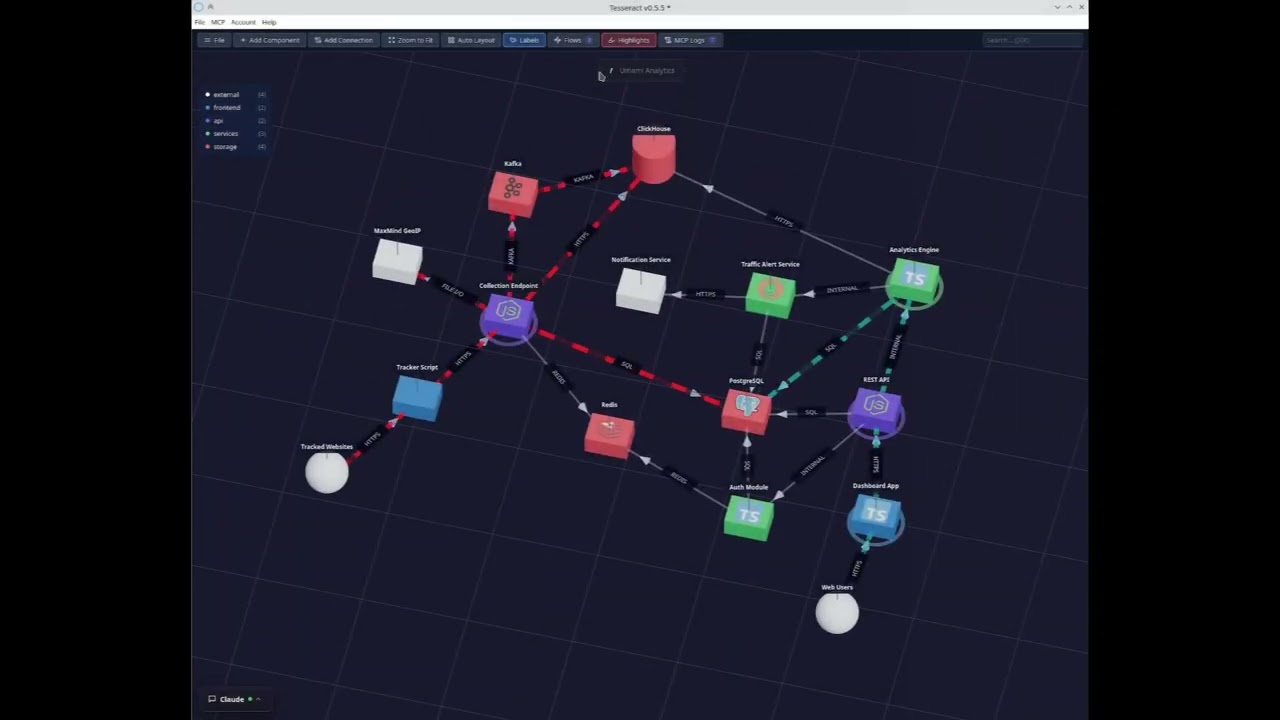Select the Auth Module node
Image resolution: width=1280 pixels, height=720 pixels.
pos(748,517)
